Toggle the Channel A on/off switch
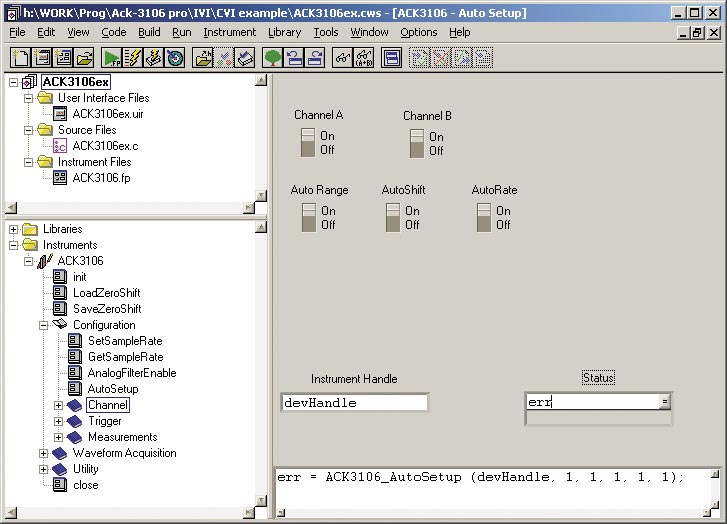Image resolution: width=727 pixels, height=524 pixels. (309, 143)
